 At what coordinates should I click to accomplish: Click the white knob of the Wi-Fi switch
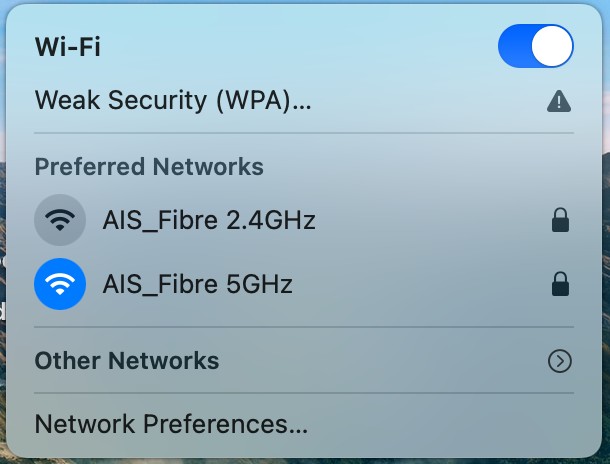553,46
